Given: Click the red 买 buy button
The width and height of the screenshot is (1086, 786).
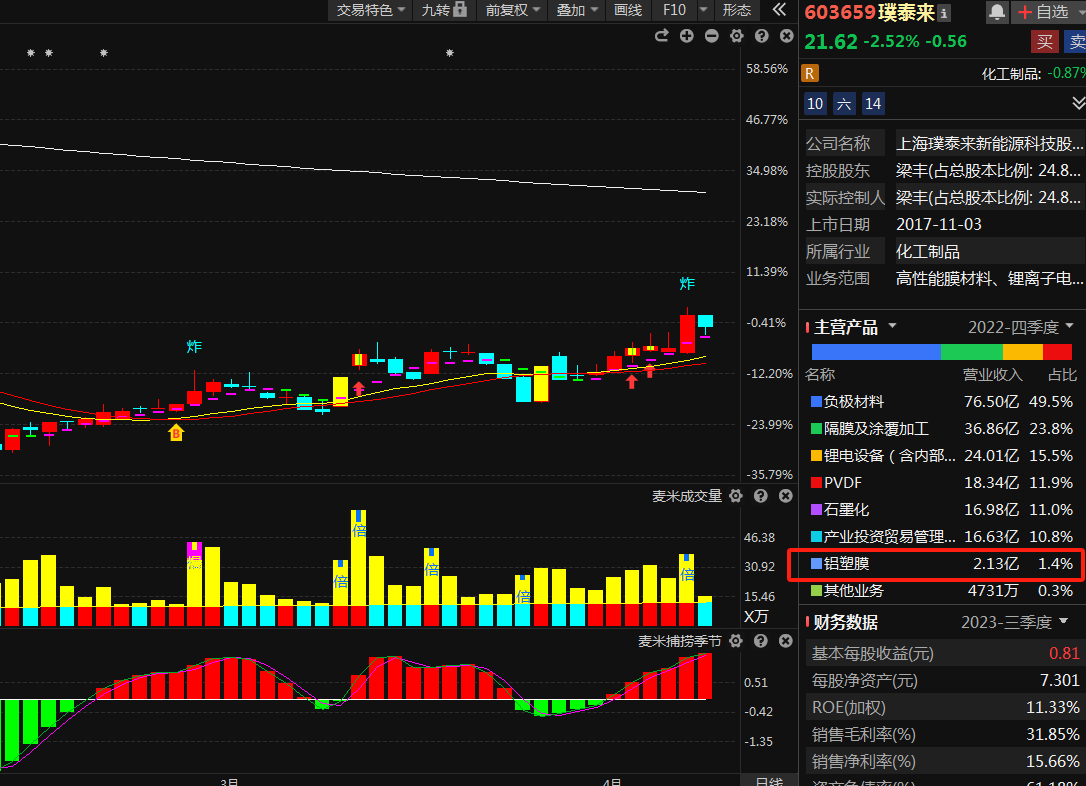Looking at the screenshot, I should pos(1045,42).
